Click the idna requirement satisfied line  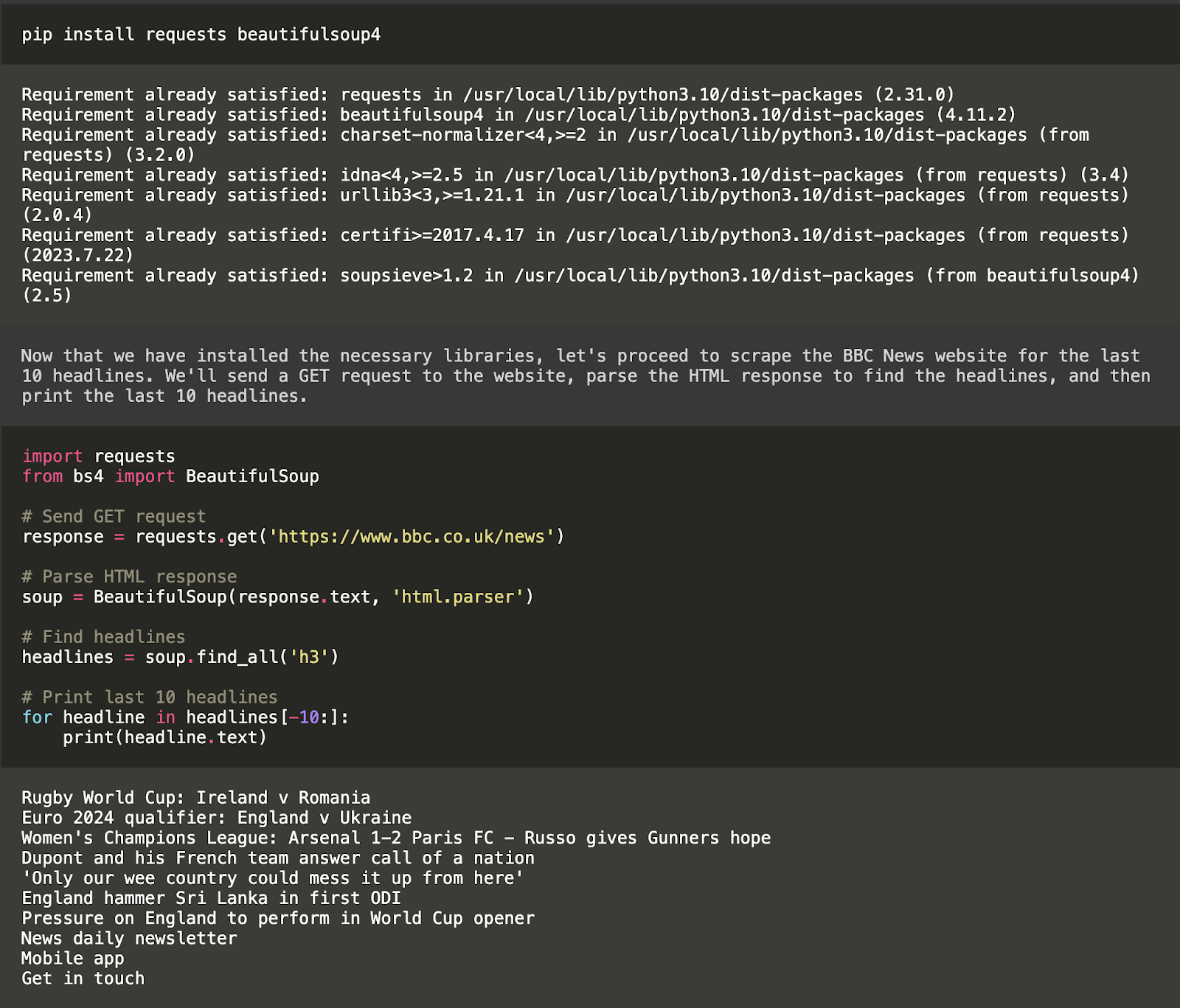click(575, 175)
